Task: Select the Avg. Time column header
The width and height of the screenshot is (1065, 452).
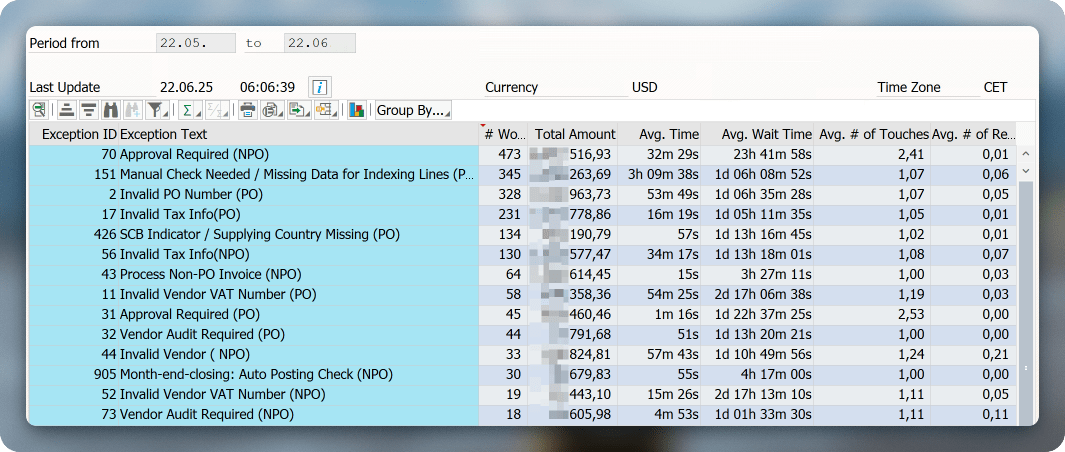Action: click(x=659, y=135)
